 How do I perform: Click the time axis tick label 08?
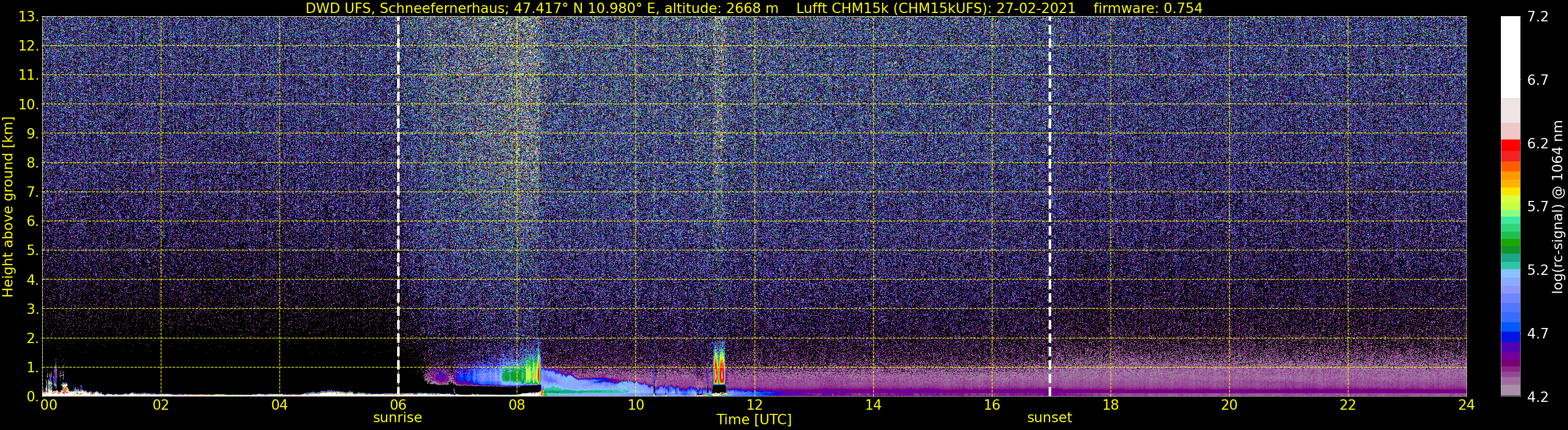[517, 405]
